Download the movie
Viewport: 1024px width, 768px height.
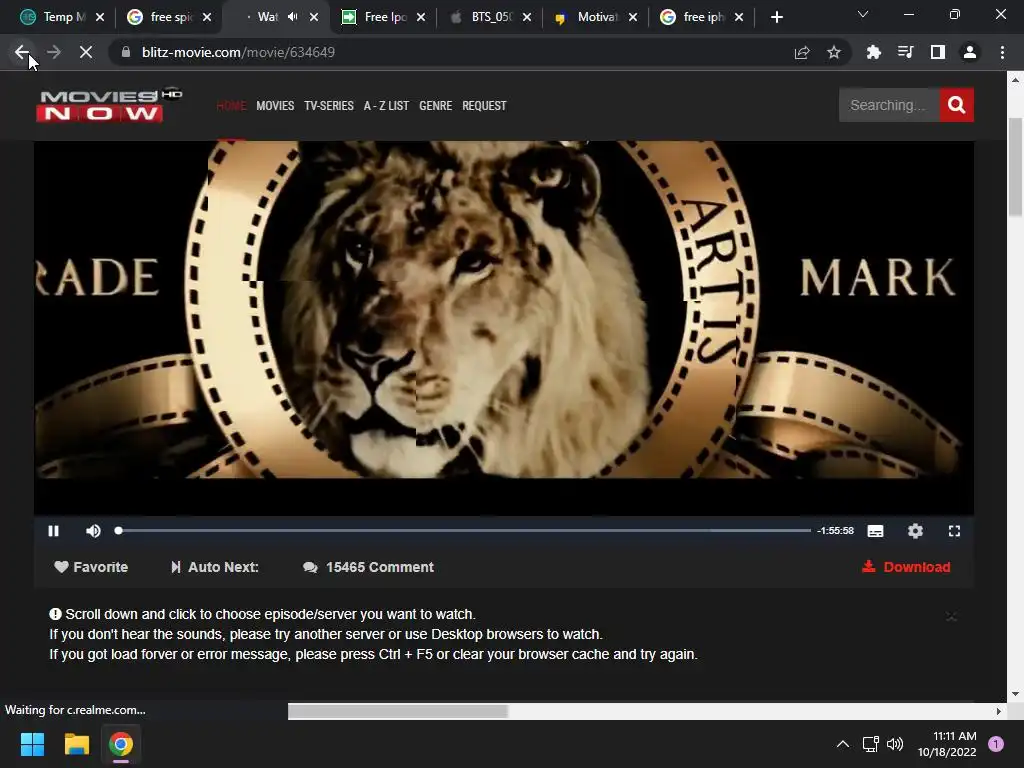click(x=906, y=567)
